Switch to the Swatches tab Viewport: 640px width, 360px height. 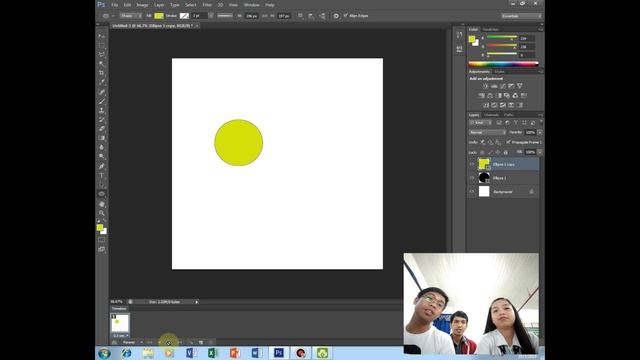point(491,29)
